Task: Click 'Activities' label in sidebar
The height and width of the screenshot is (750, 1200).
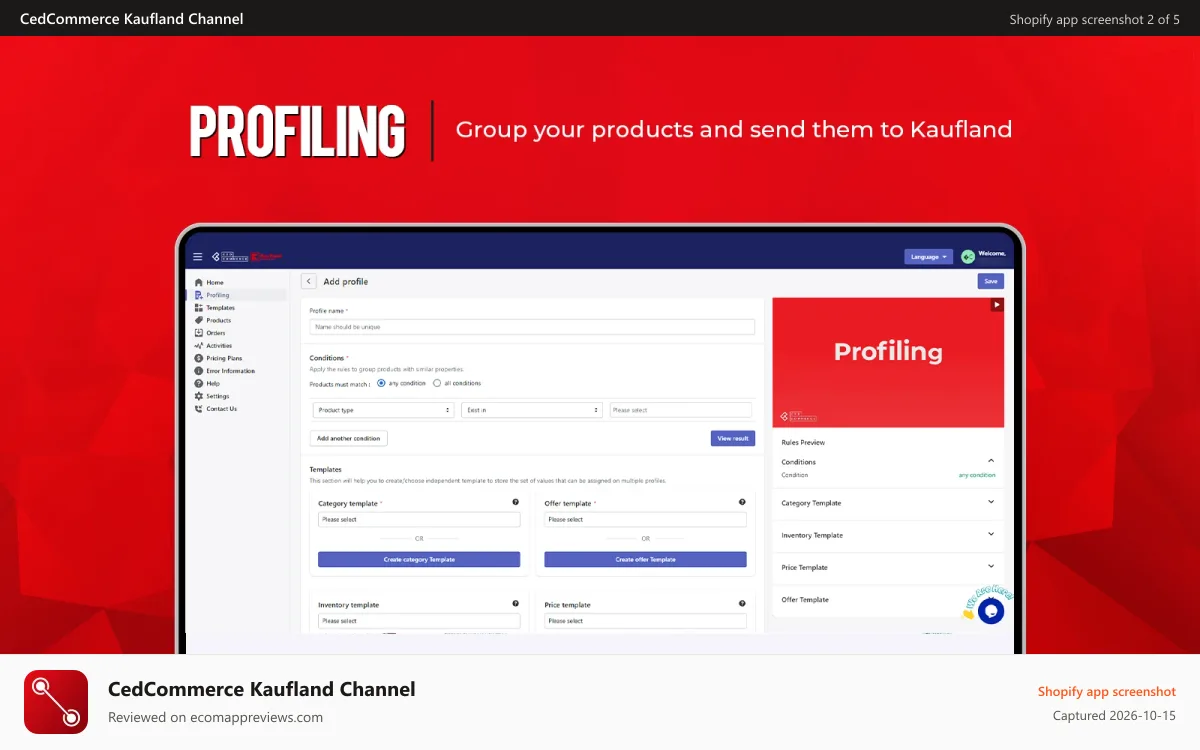Action: [x=219, y=346]
